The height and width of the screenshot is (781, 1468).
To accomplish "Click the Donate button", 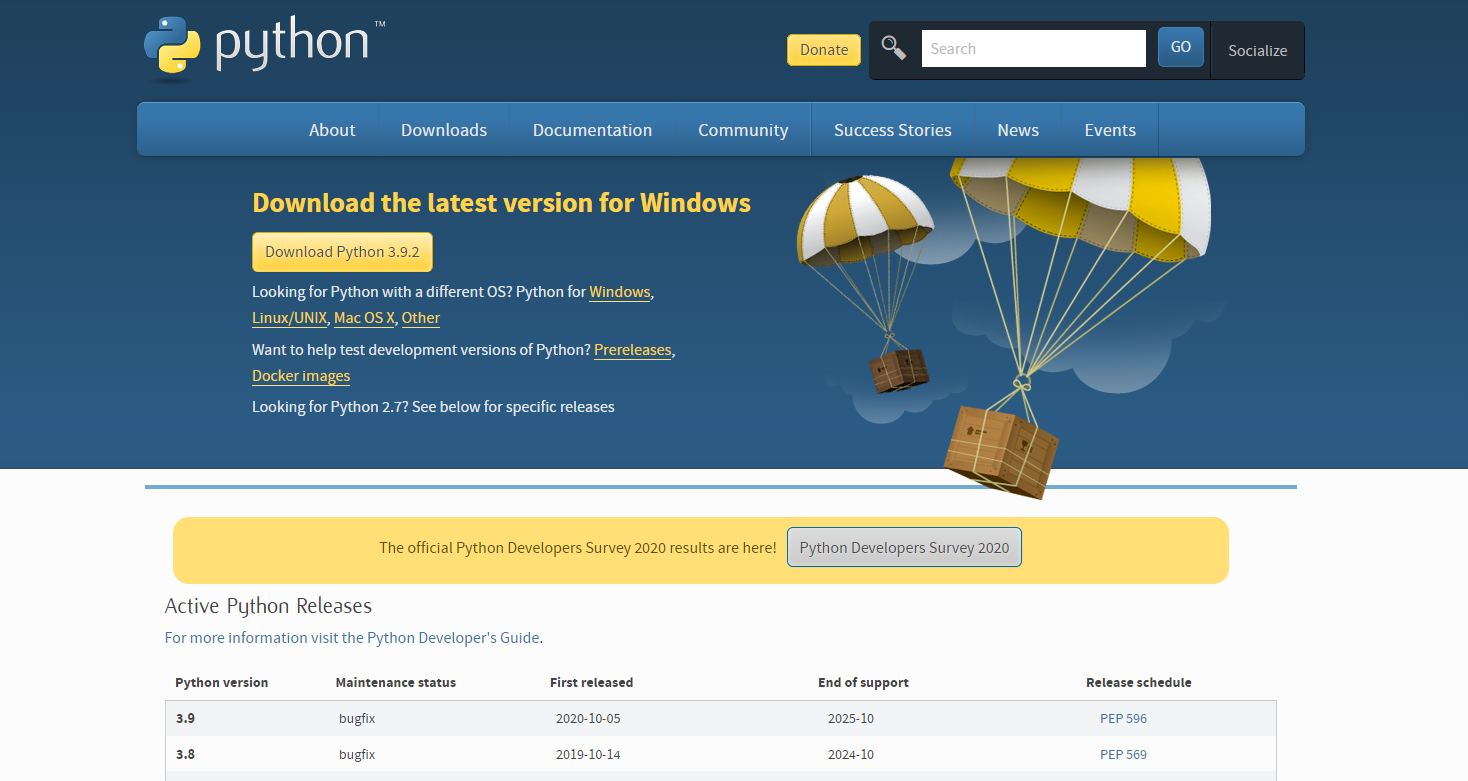I will click(824, 50).
